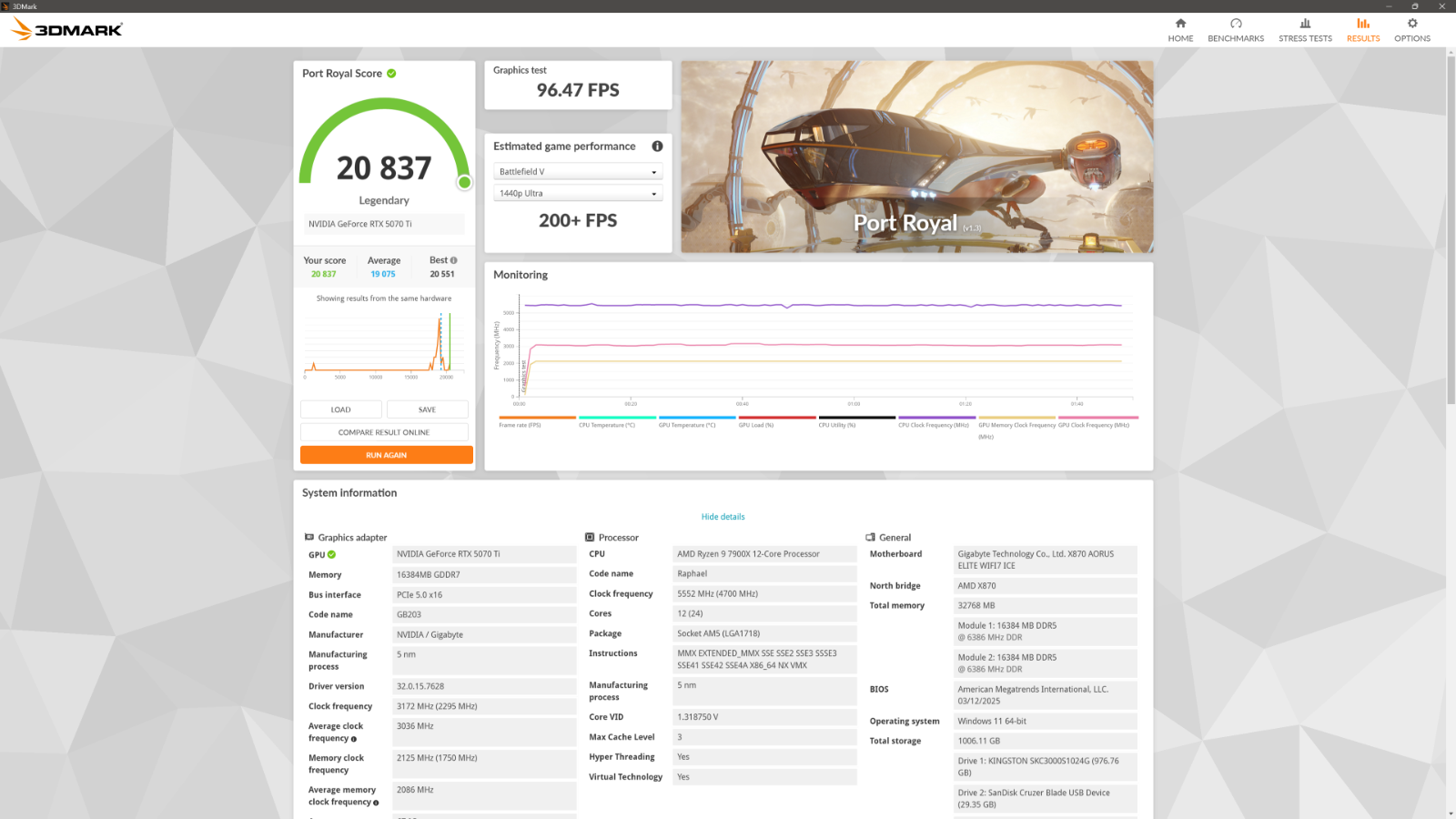Click Drive 1 KINGSTON storage entry
Image resolution: width=1456 pixels, height=819 pixels.
1045,767
